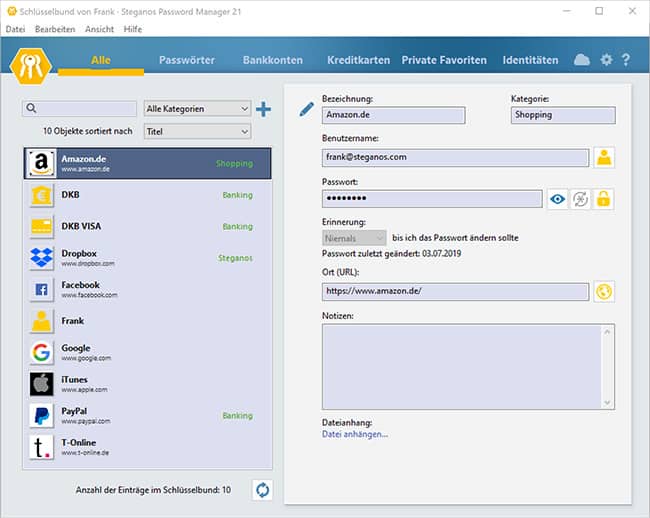Add a new entry with plus icon

pyautogui.click(x=263, y=109)
